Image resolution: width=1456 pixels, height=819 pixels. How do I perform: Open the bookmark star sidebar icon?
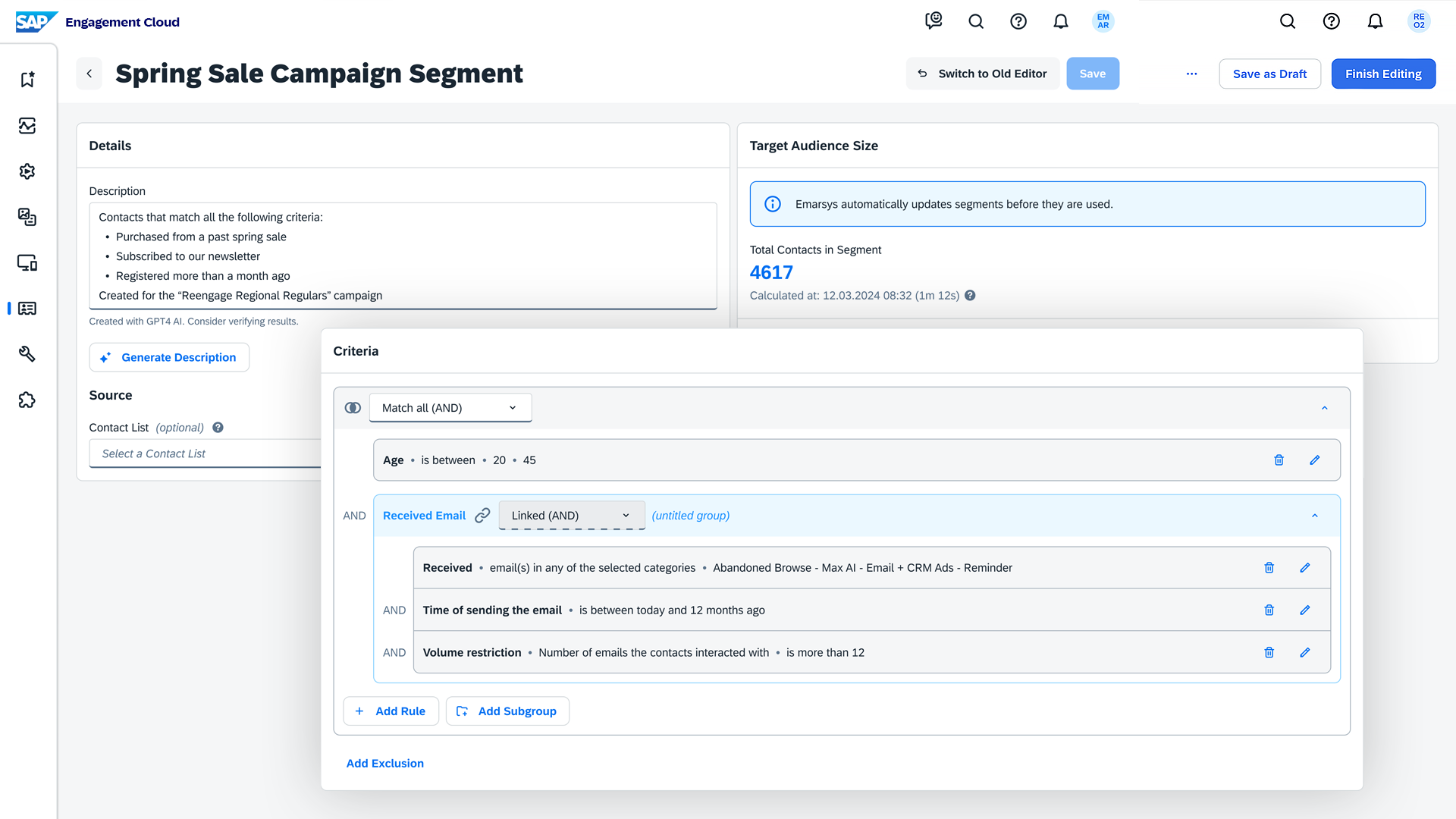pos(27,80)
